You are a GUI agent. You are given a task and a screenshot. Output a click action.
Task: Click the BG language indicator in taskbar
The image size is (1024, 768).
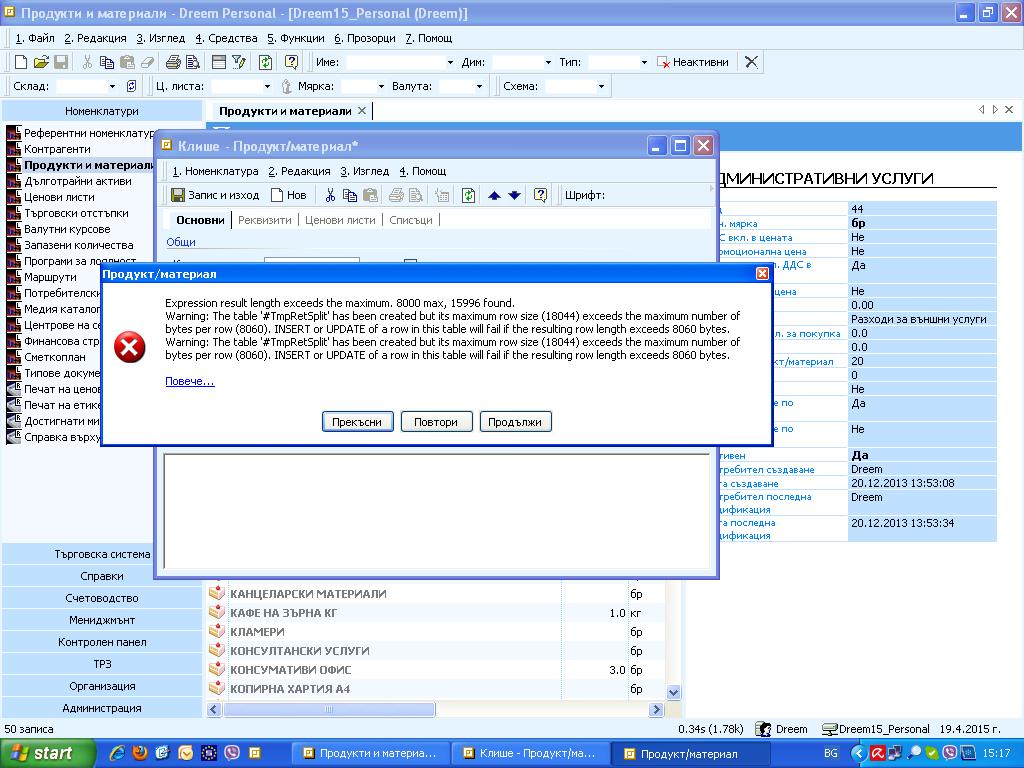pos(831,754)
